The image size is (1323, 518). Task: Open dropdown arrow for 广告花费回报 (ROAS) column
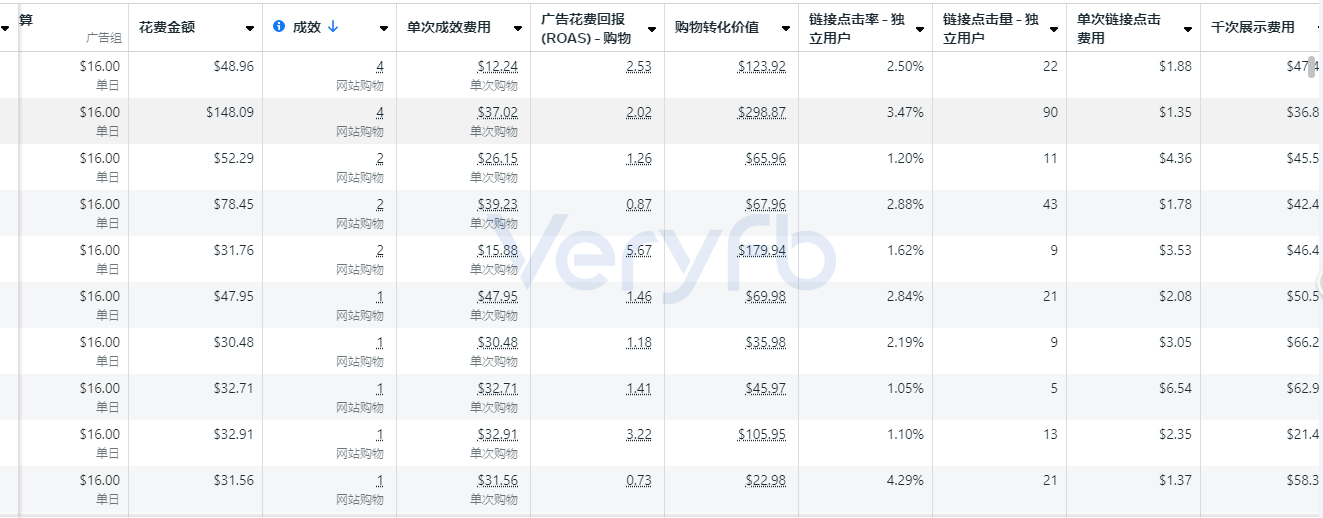[651, 29]
